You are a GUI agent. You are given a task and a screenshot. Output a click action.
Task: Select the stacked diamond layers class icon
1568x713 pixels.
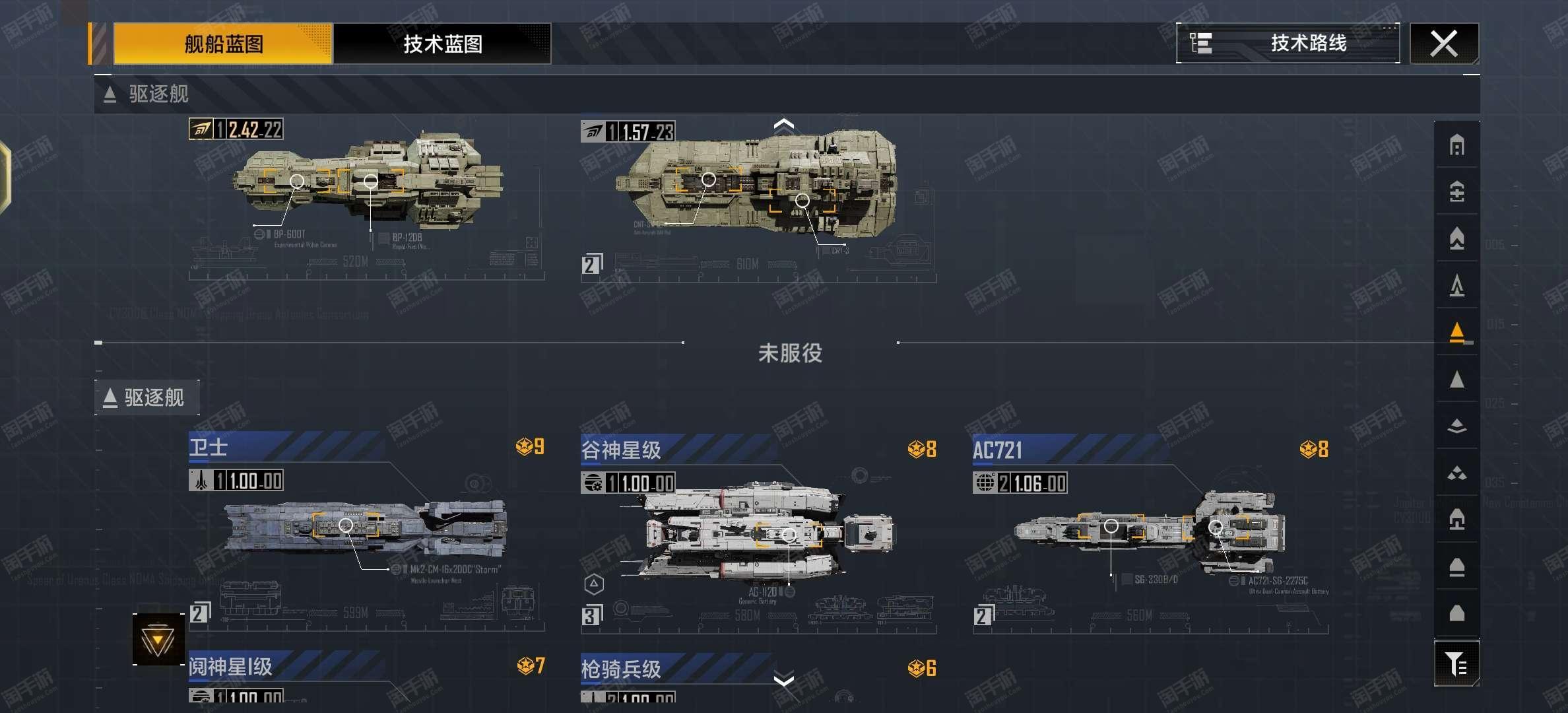1456,426
